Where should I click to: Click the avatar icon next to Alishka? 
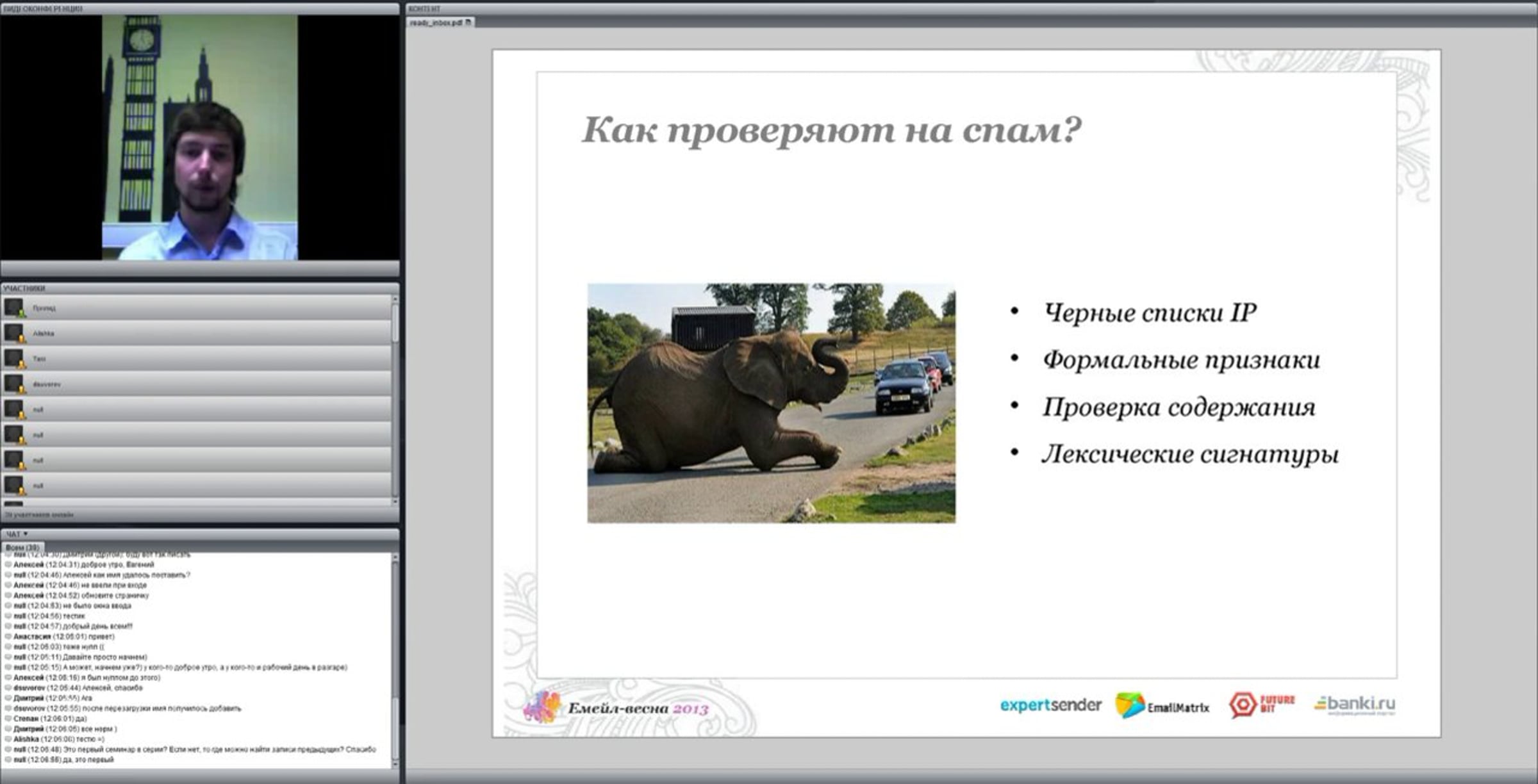(14, 333)
